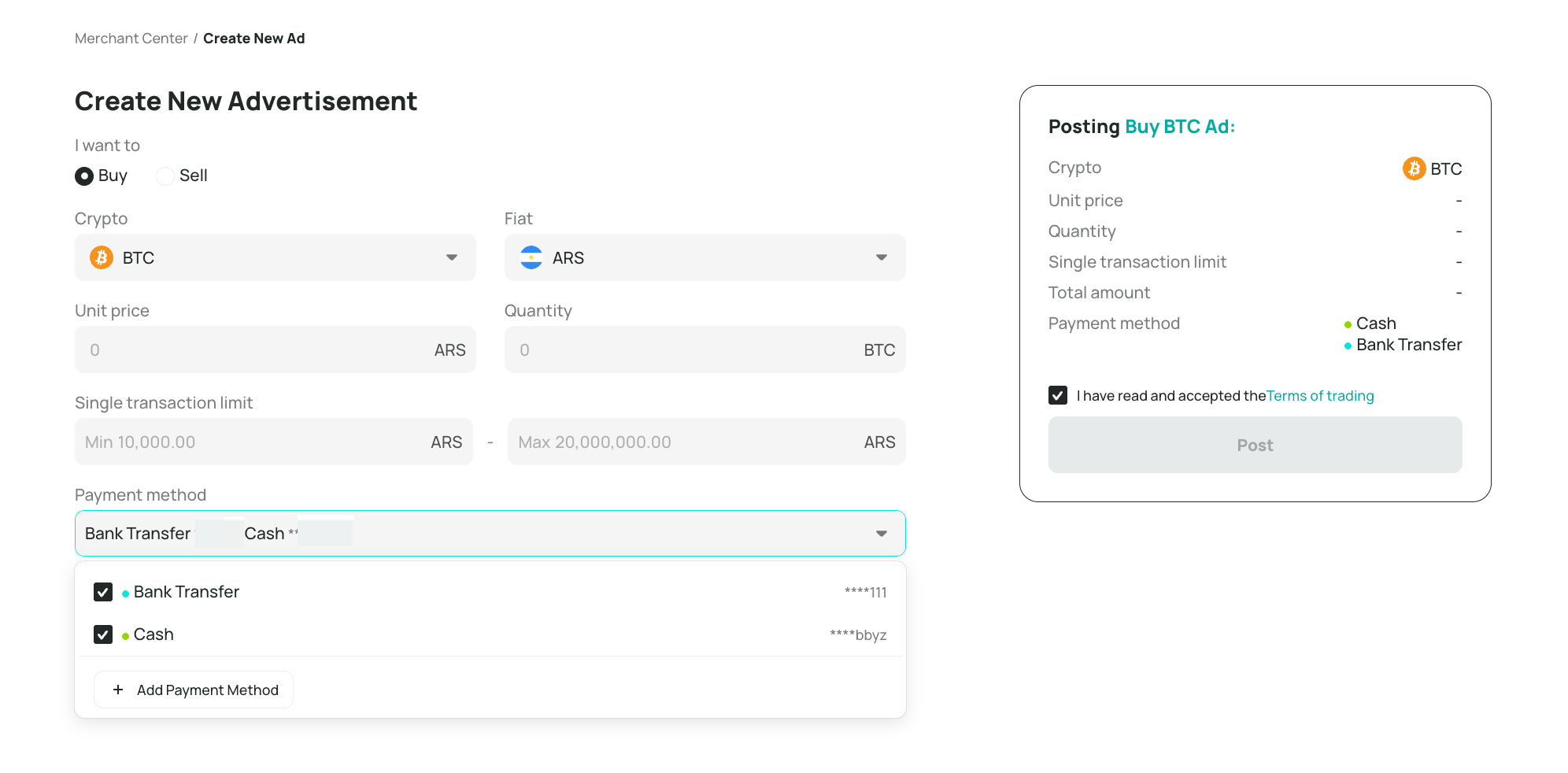Click the plus icon in Add Payment Method

point(118,690)
